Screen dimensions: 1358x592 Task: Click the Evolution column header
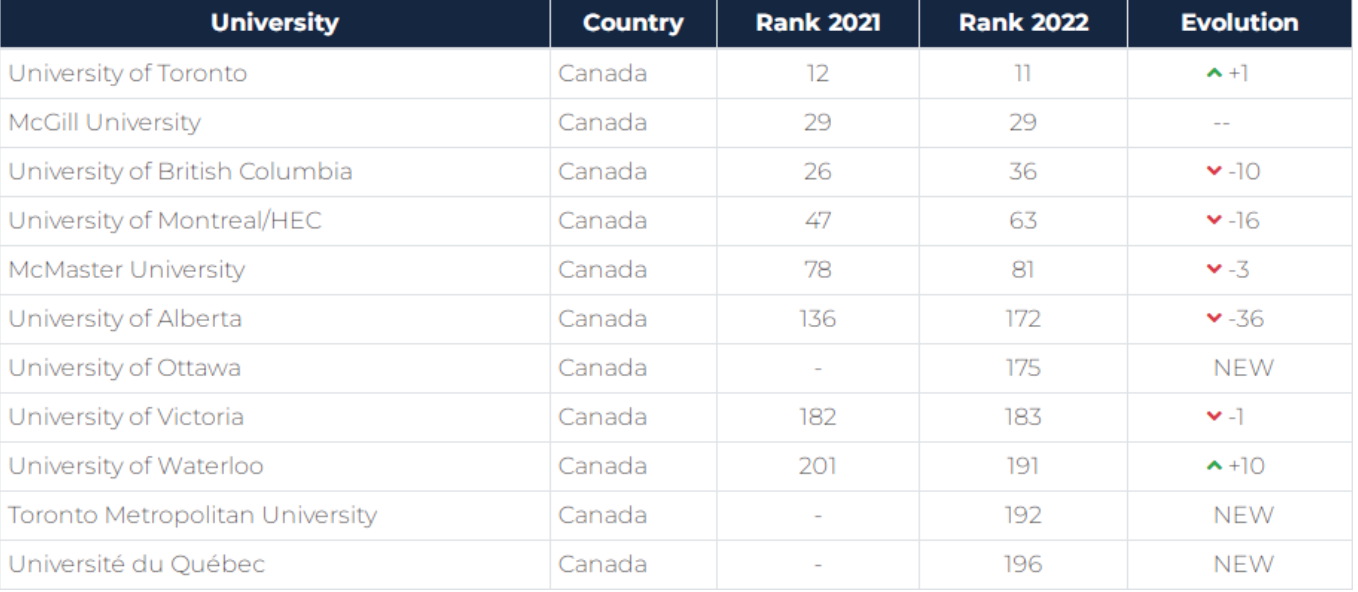click(1240, 23)
